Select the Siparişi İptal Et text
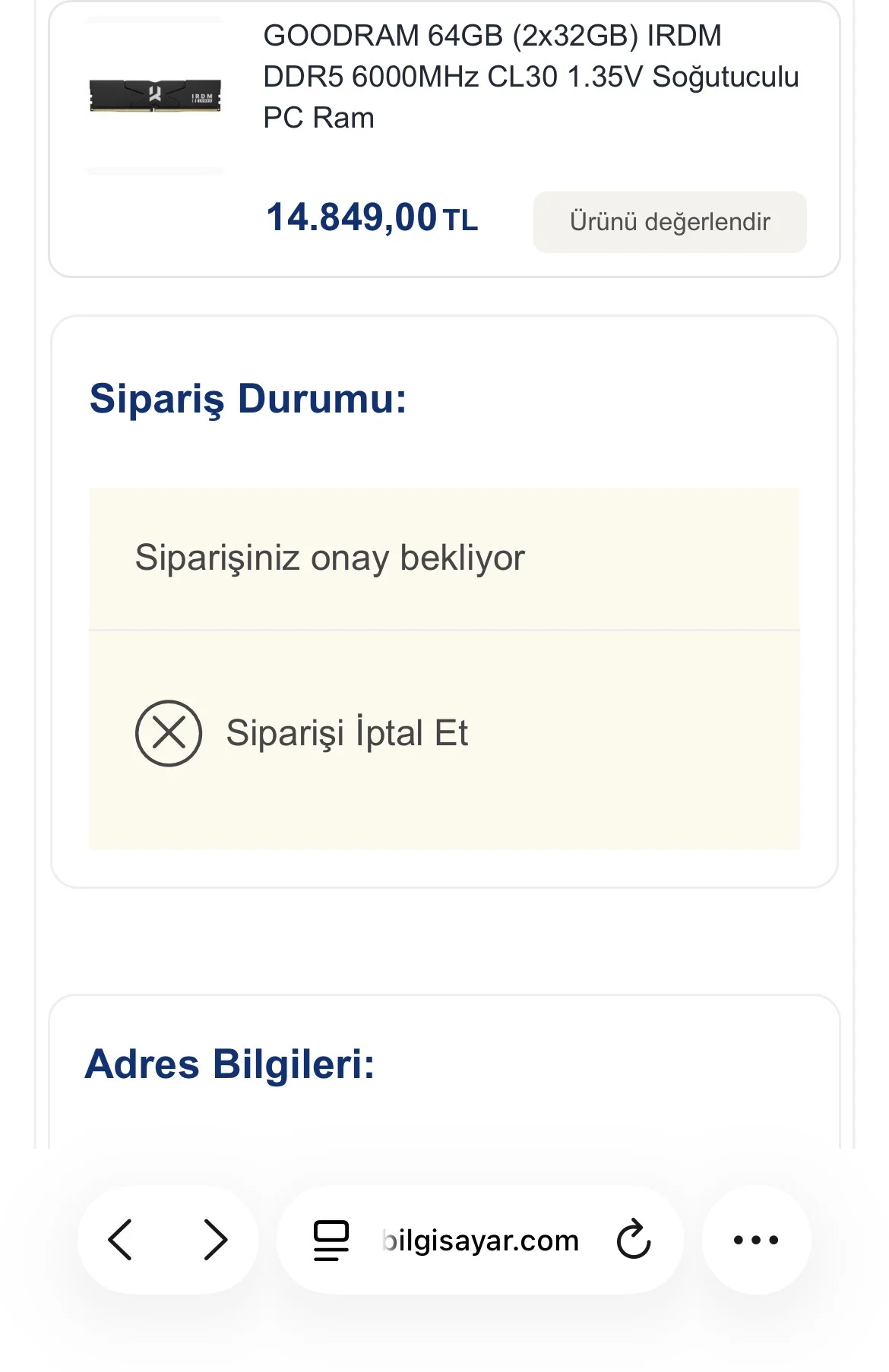The width and height of the screenshot is (889, 1372). coord(346,733)
